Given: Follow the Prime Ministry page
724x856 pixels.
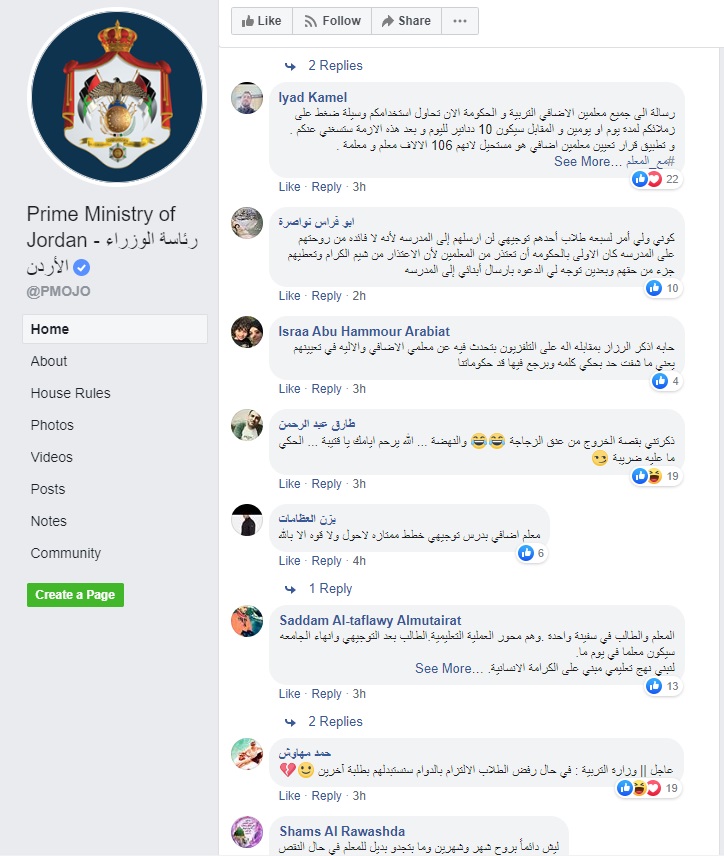Looking at the screenshot, I should (x=332, y=21).
